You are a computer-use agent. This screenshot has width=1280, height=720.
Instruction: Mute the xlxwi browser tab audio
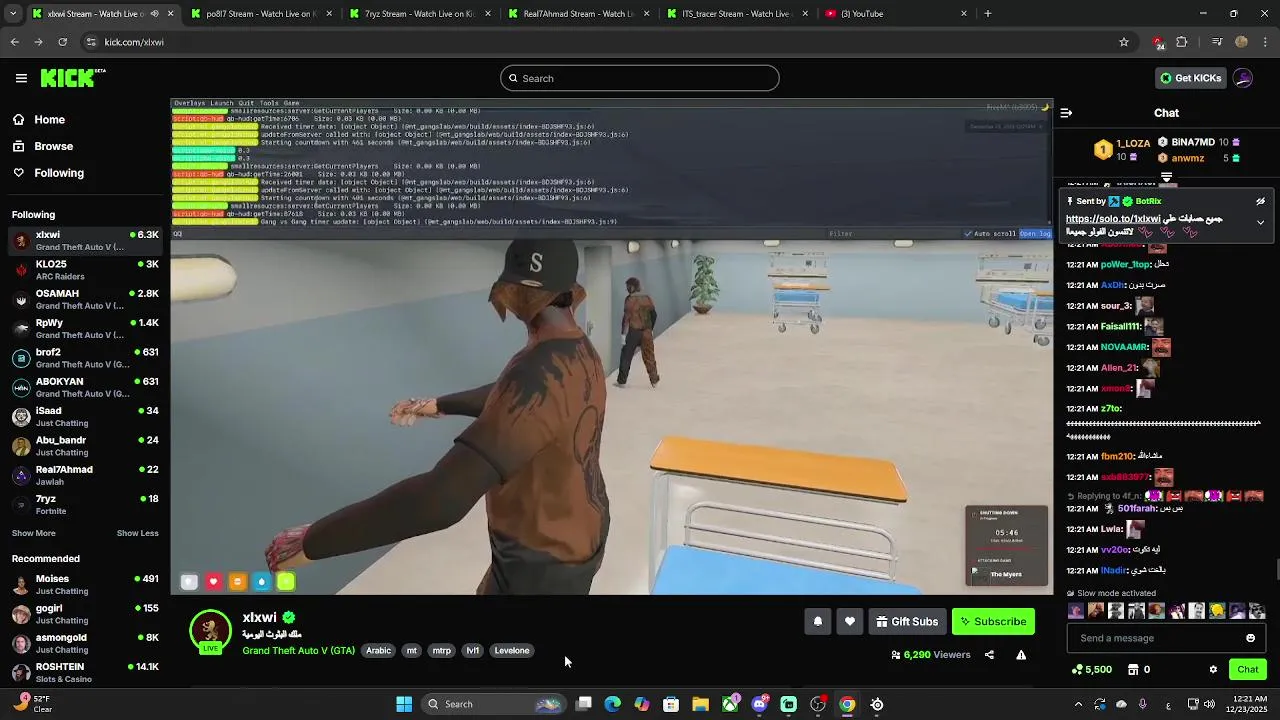tap(154, 14)
